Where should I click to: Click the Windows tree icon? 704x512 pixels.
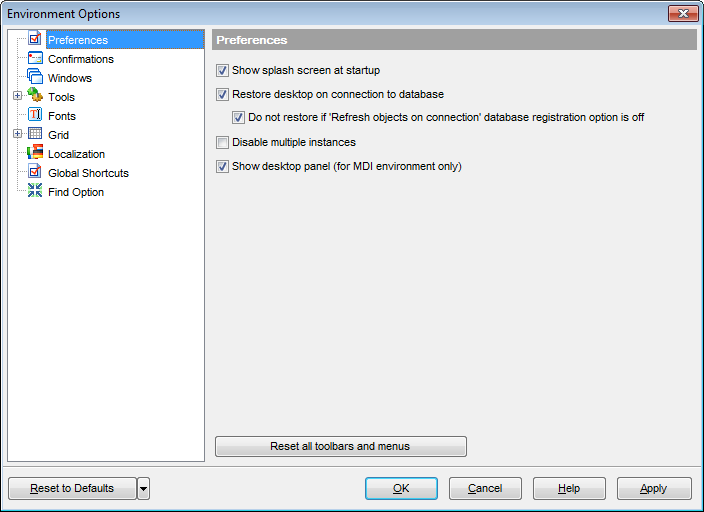pyautogui.click(x=35, y=77)
